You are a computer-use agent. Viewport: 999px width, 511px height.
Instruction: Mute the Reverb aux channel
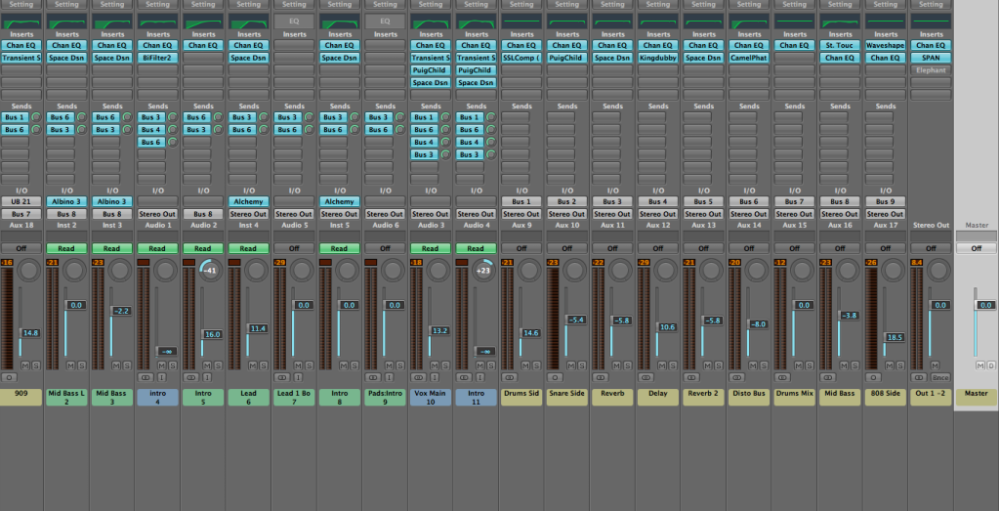616,365
